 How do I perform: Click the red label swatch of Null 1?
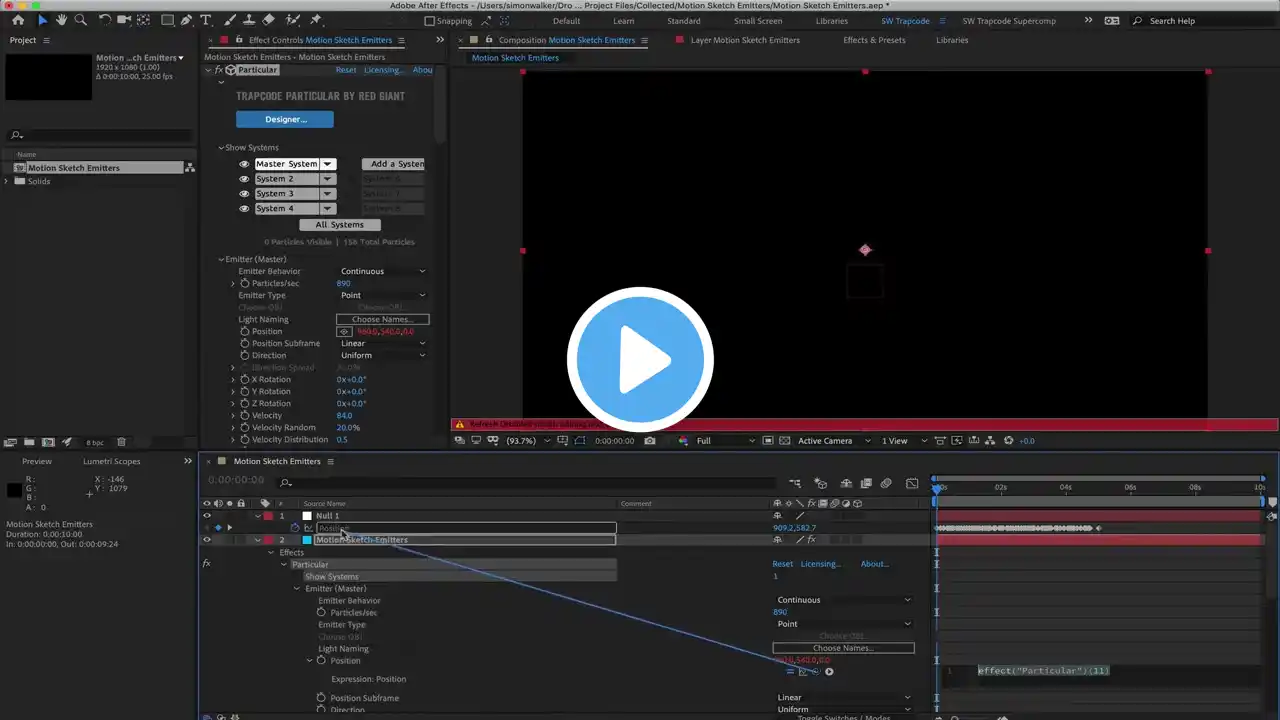[268, 516]
